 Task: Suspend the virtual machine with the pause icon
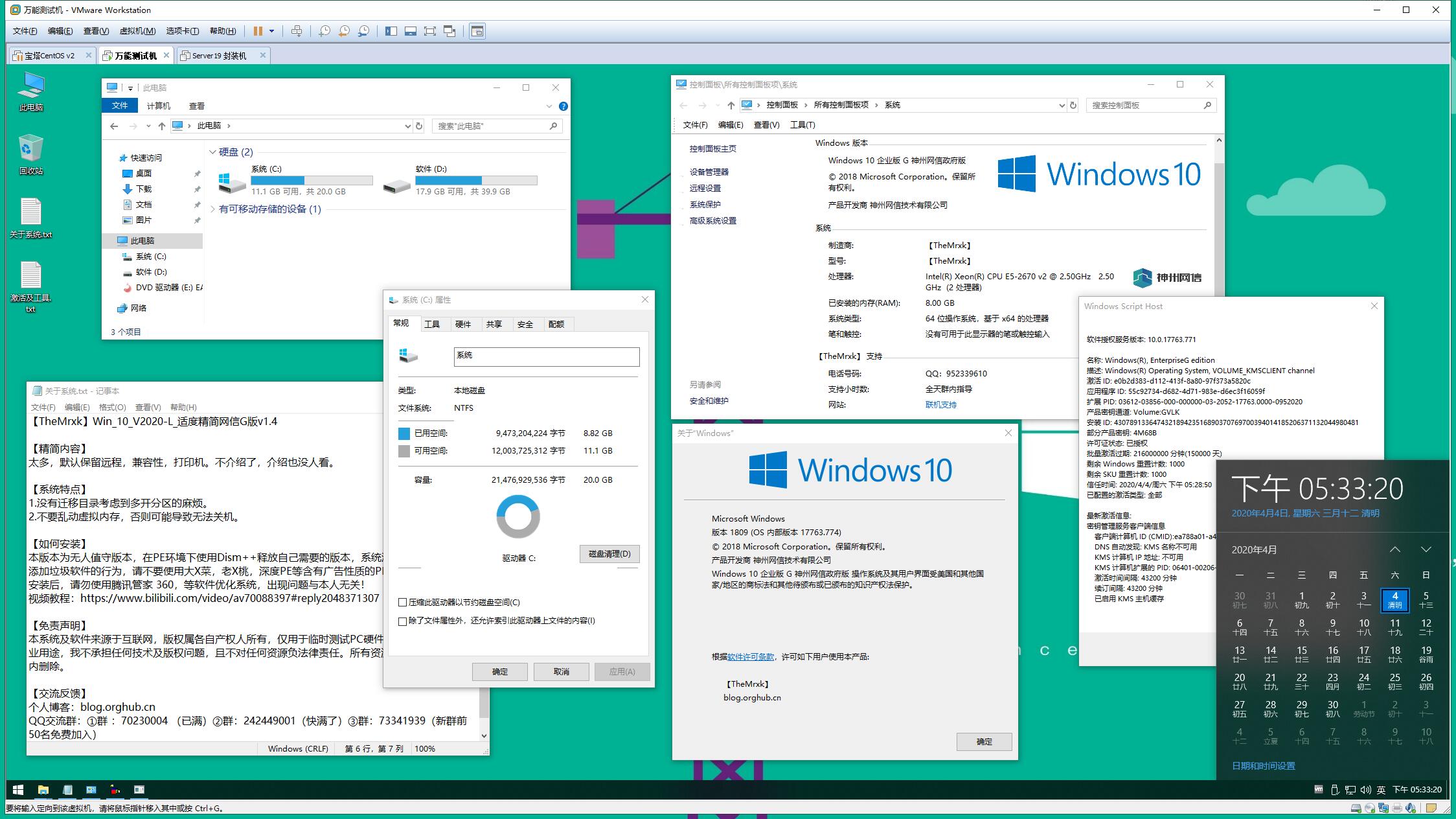258,30
